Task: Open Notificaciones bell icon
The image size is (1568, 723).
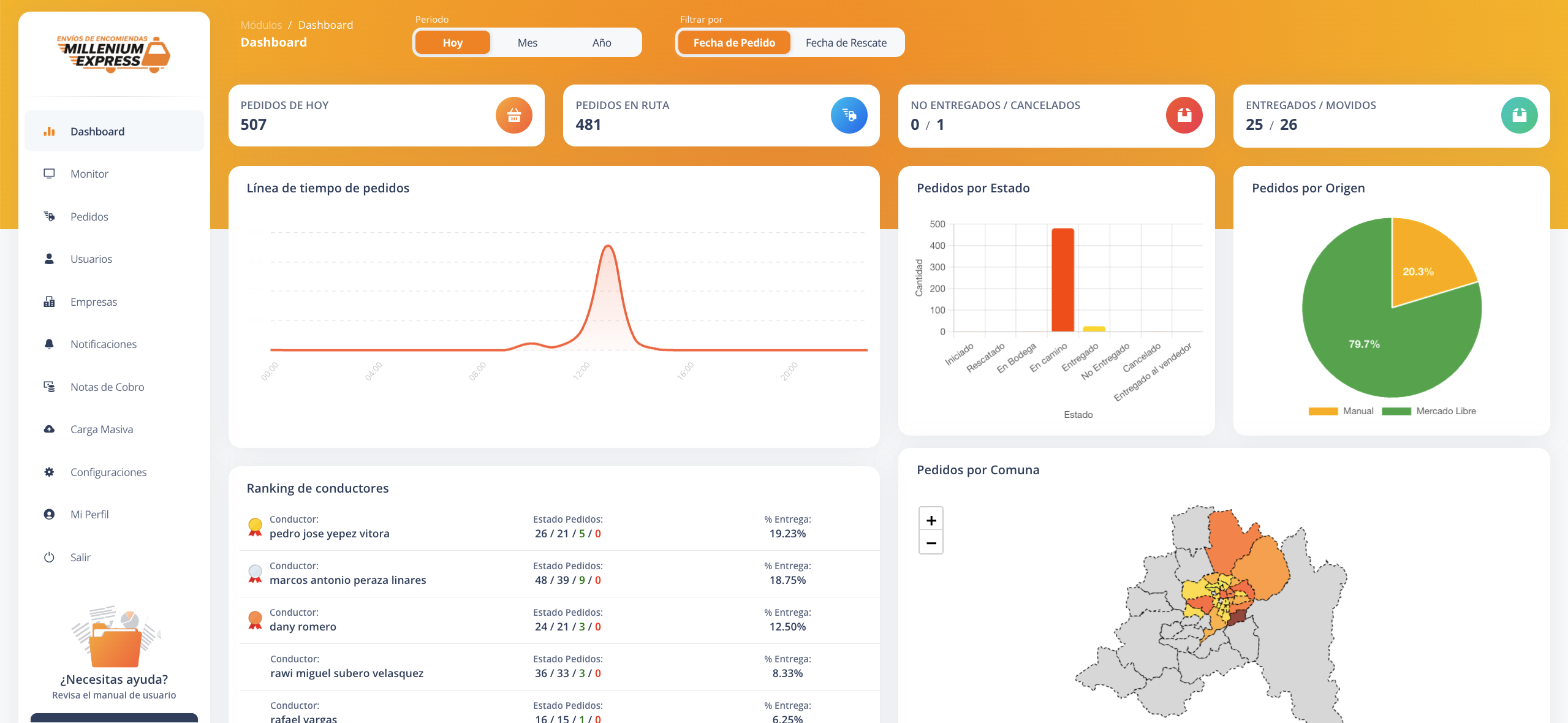Action: click(x=49, y=344)
